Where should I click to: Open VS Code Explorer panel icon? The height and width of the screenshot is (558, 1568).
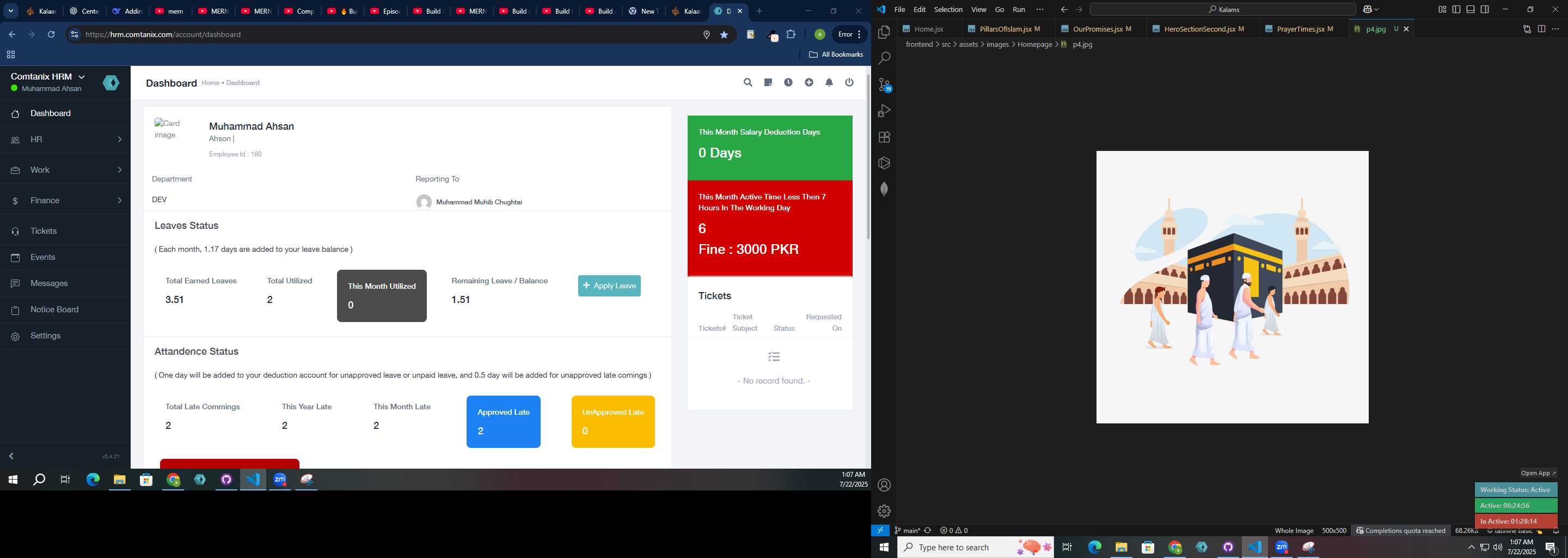tap(884, 32)
